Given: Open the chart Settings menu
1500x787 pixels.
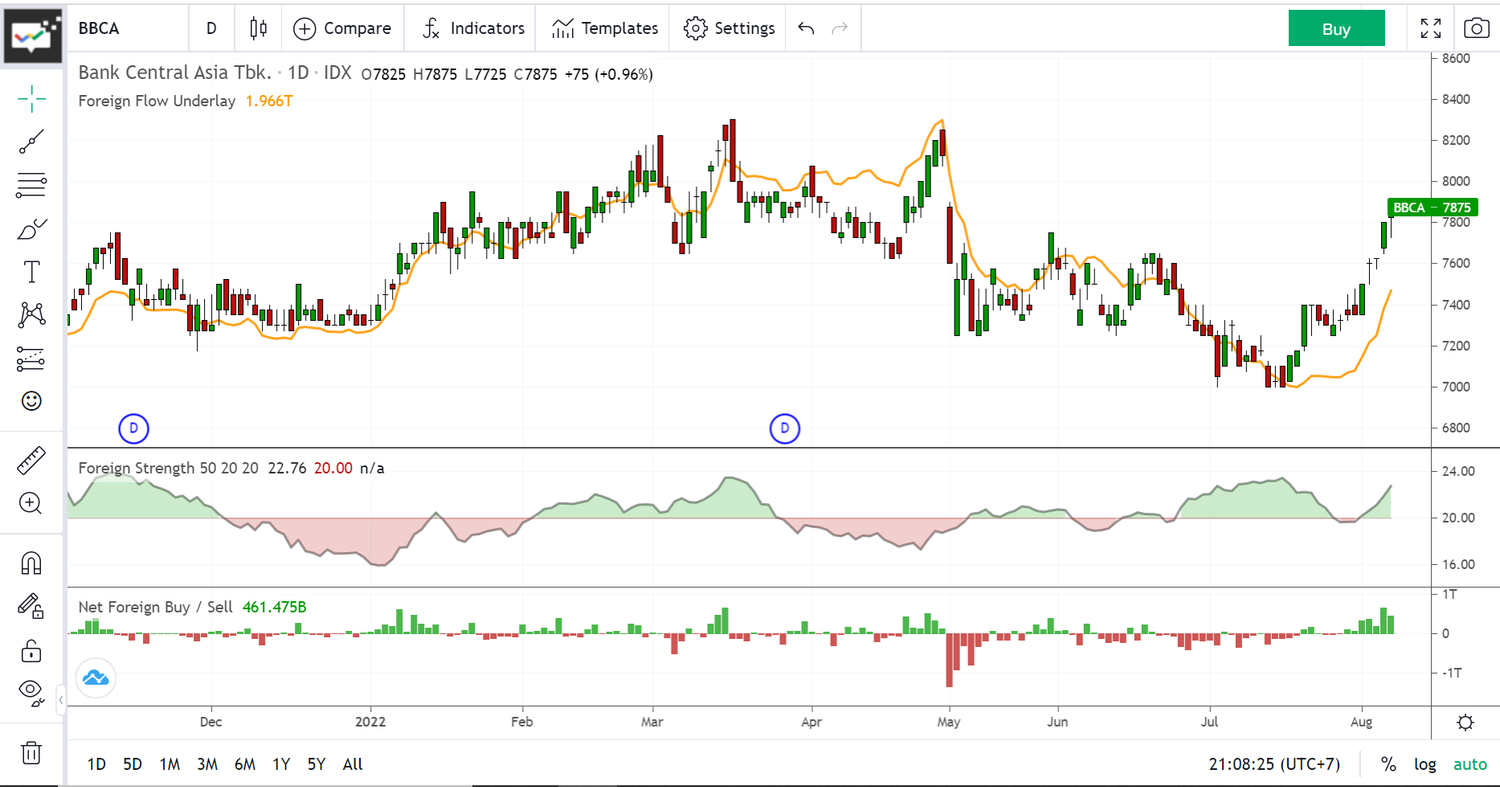Looking at the screenshot, I should [727, 28].
